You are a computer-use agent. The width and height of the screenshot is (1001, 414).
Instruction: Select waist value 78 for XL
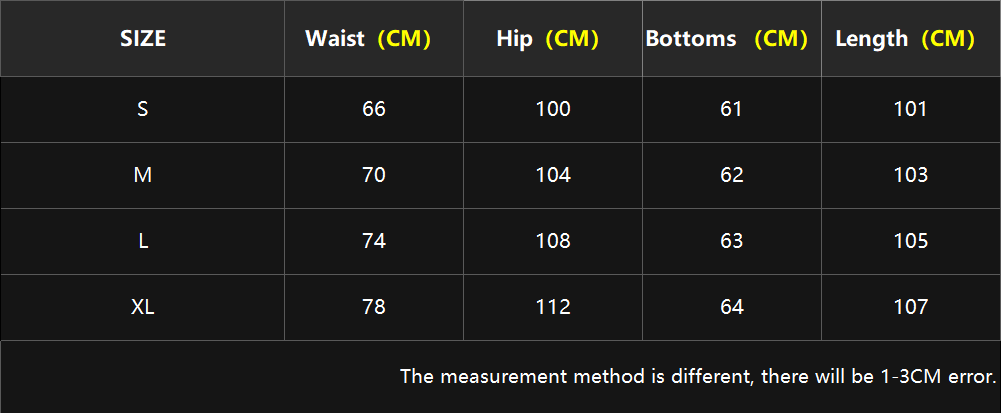[373, 307]
